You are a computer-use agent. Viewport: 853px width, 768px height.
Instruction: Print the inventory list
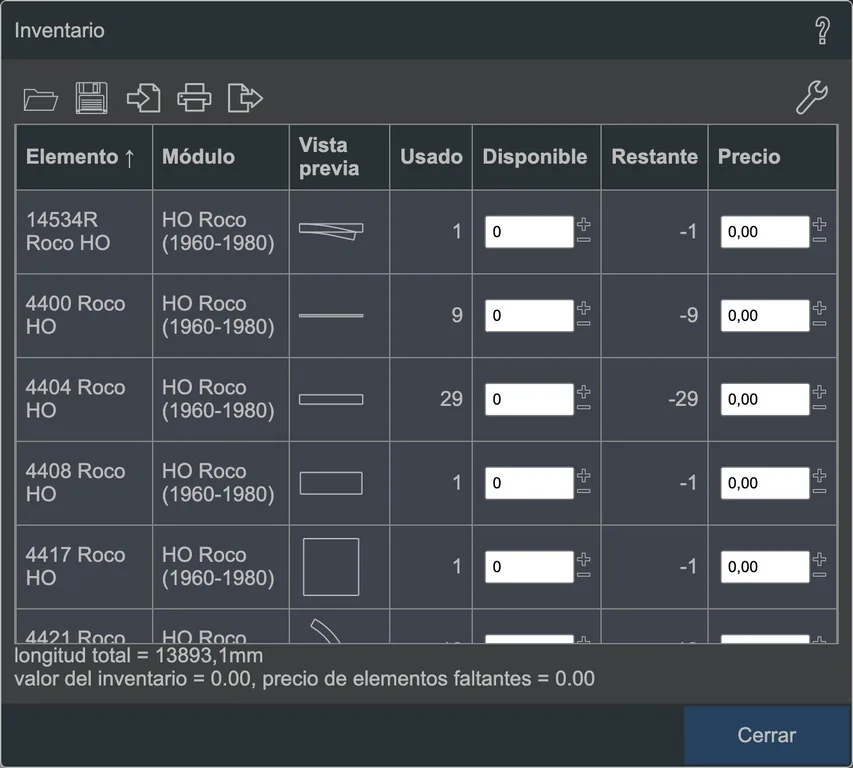pos(194,98)
